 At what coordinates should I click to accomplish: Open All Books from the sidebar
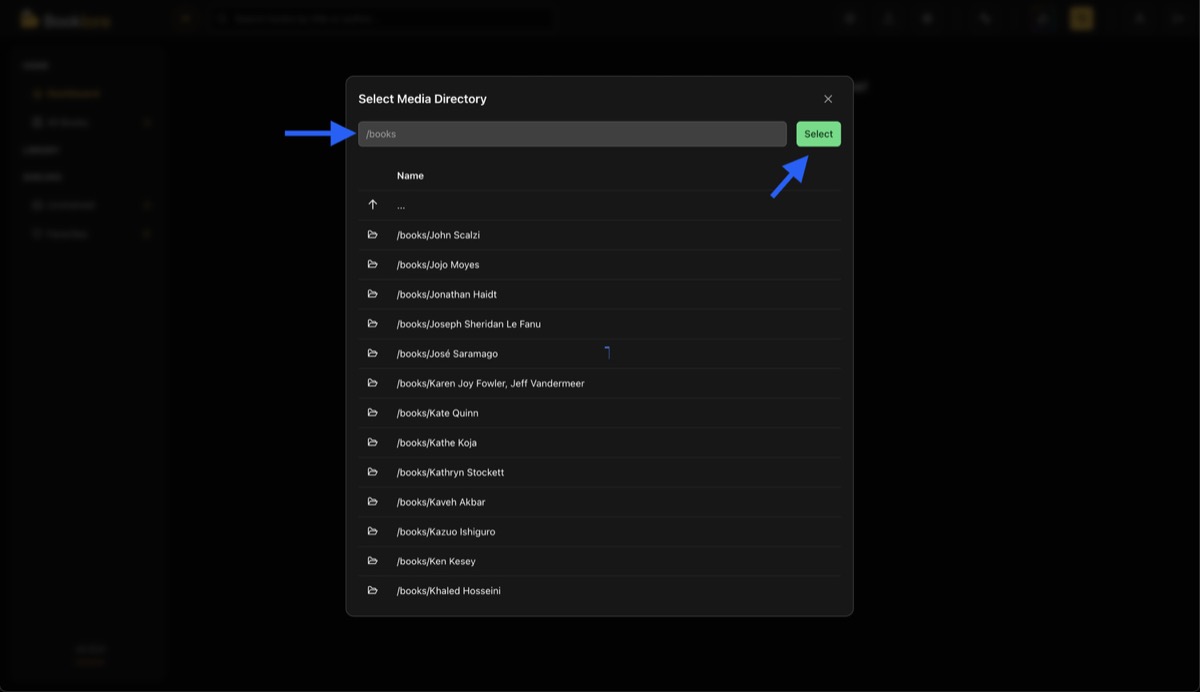[x=68, y=121]
